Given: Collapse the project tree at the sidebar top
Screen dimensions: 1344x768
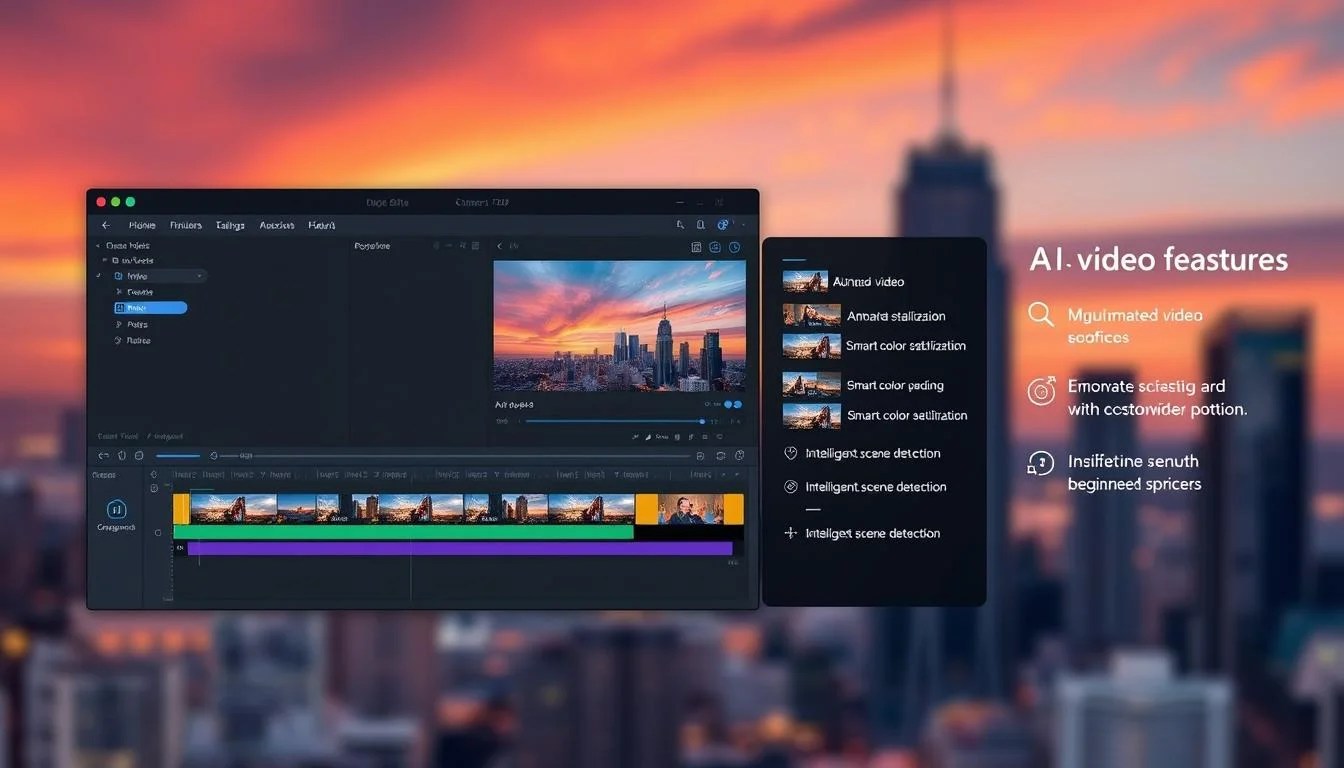Looking at the screenshot, I should point(98,245).
